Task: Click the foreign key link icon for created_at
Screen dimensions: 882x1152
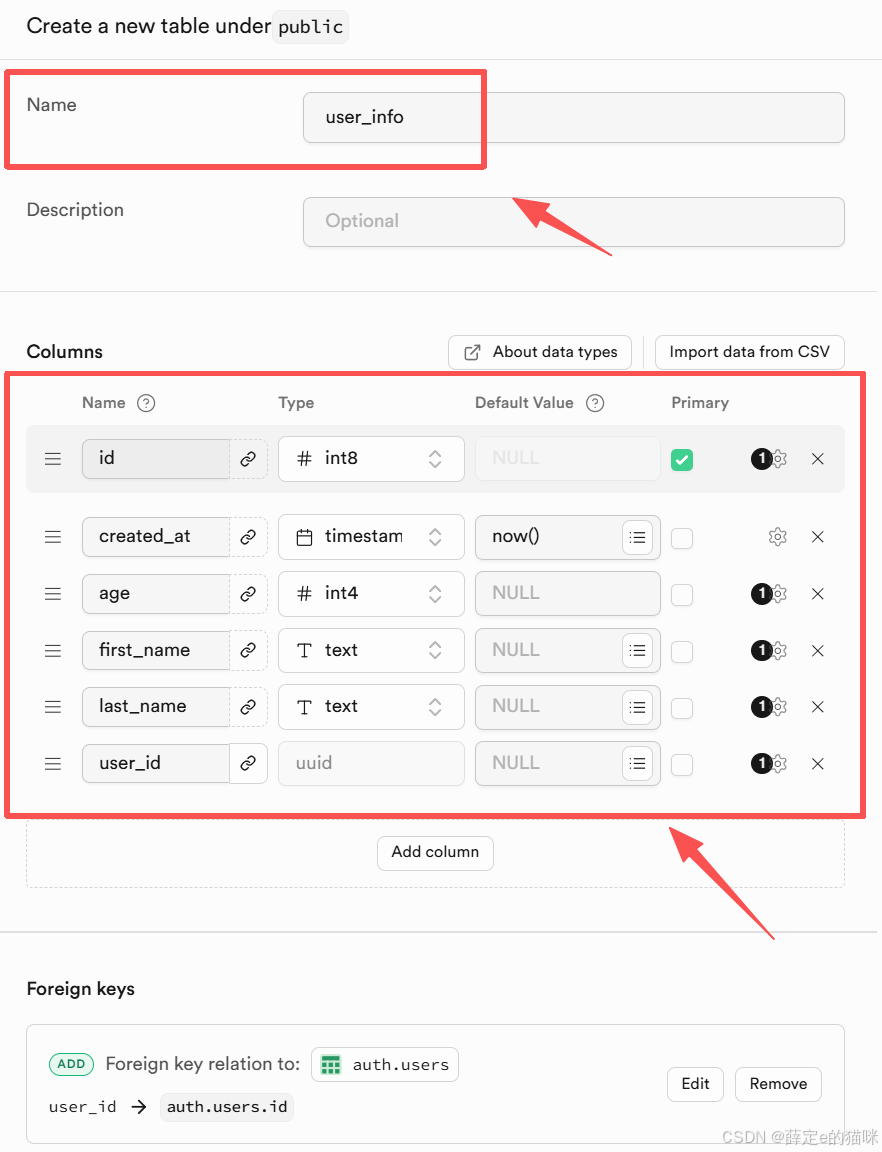Action: click(x=248, y=537)
